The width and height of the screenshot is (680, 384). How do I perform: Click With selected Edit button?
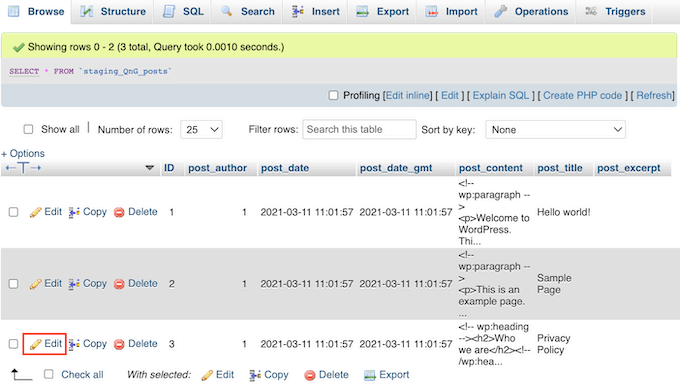[218, 374]
